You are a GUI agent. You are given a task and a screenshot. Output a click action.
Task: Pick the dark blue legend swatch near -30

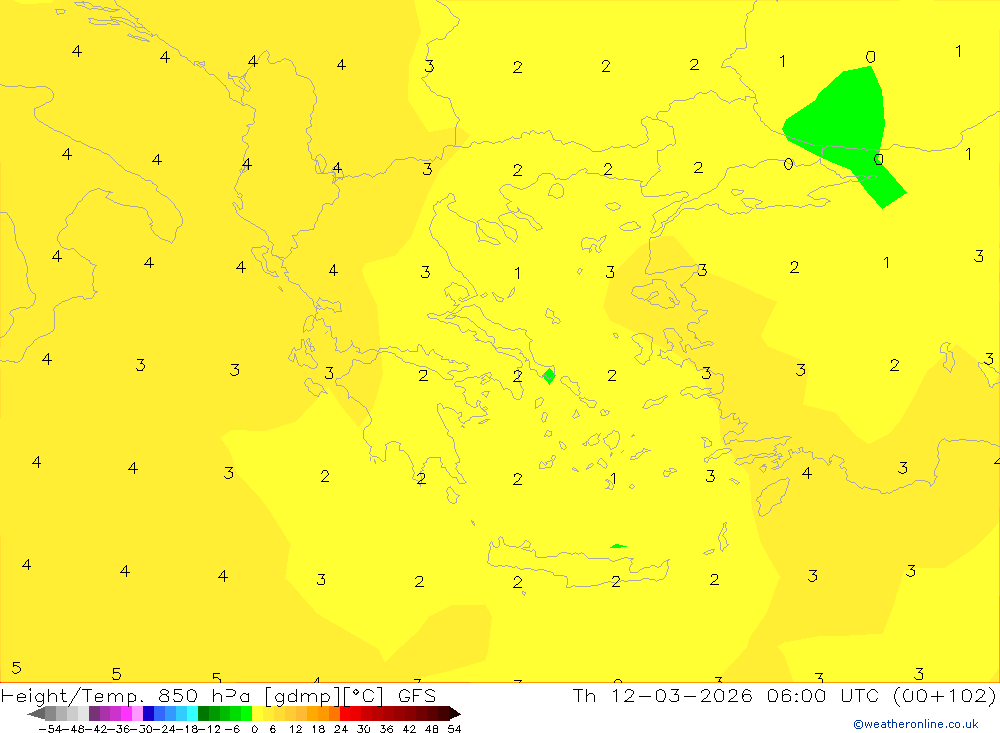coord(148,713)
